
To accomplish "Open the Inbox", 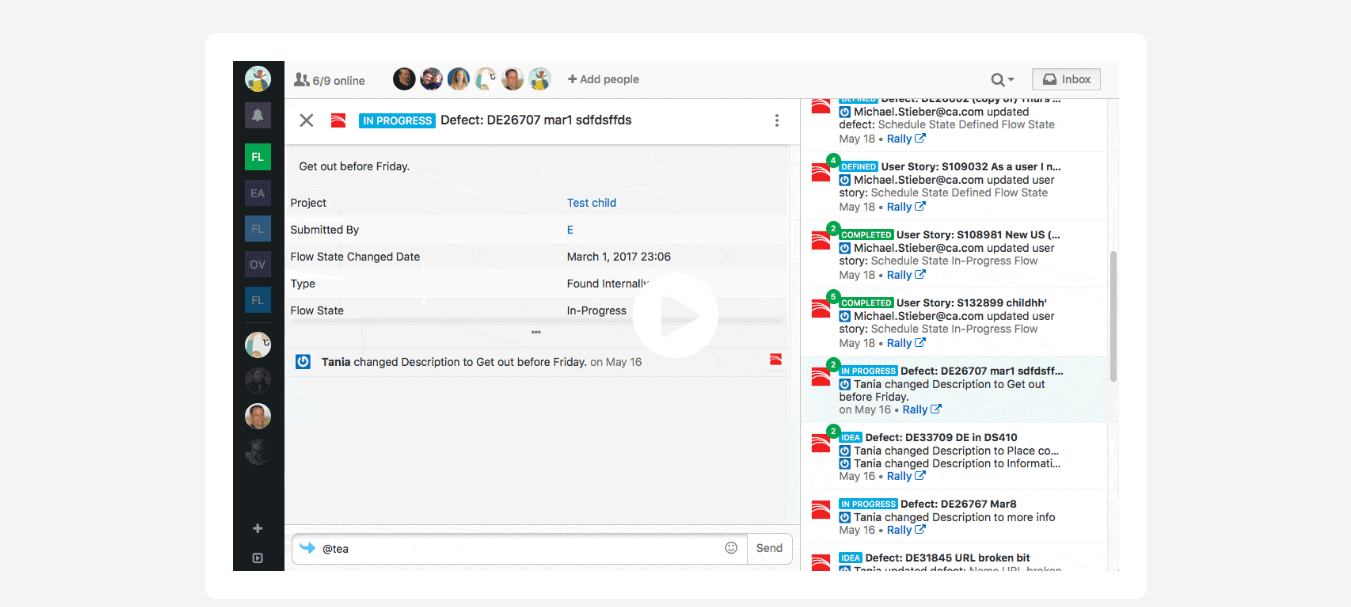I will (x=1066, y=79).
